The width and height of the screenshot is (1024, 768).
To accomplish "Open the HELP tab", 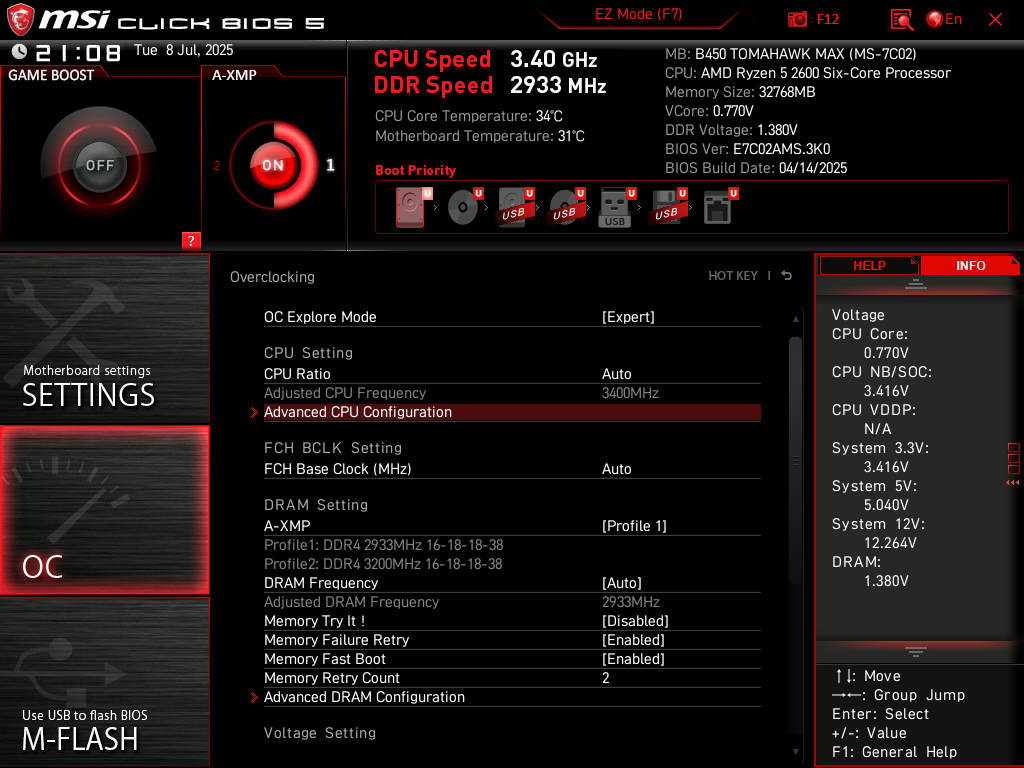I will (x=869, y=265).
